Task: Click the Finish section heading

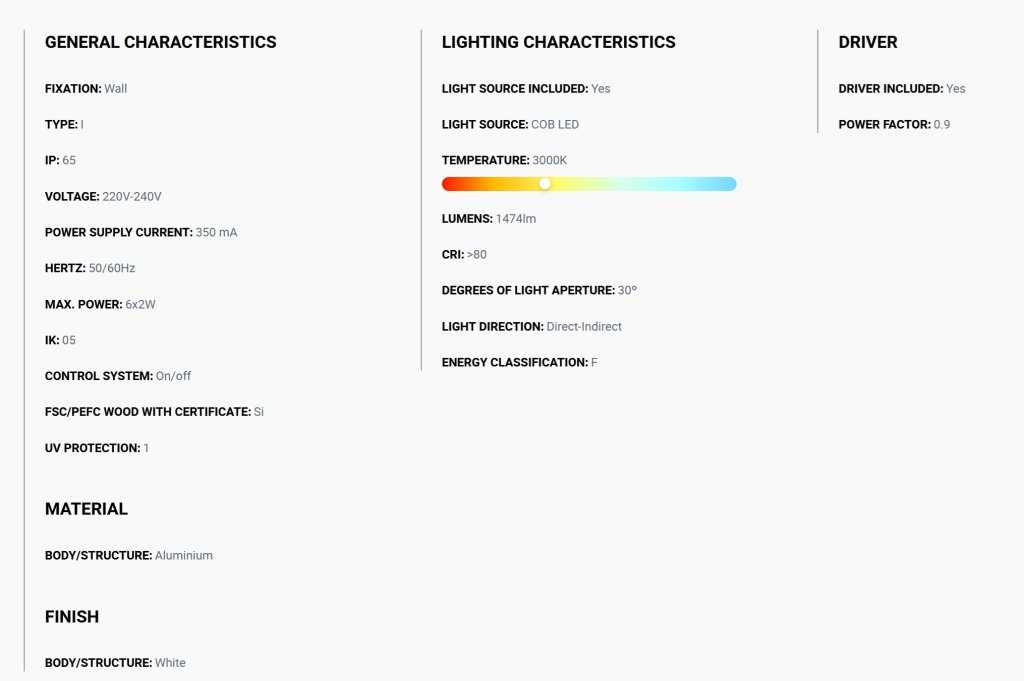Action: coord(72,617)
